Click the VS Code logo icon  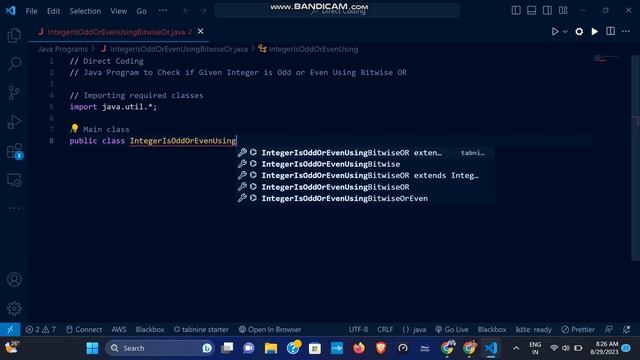(11, 11)
